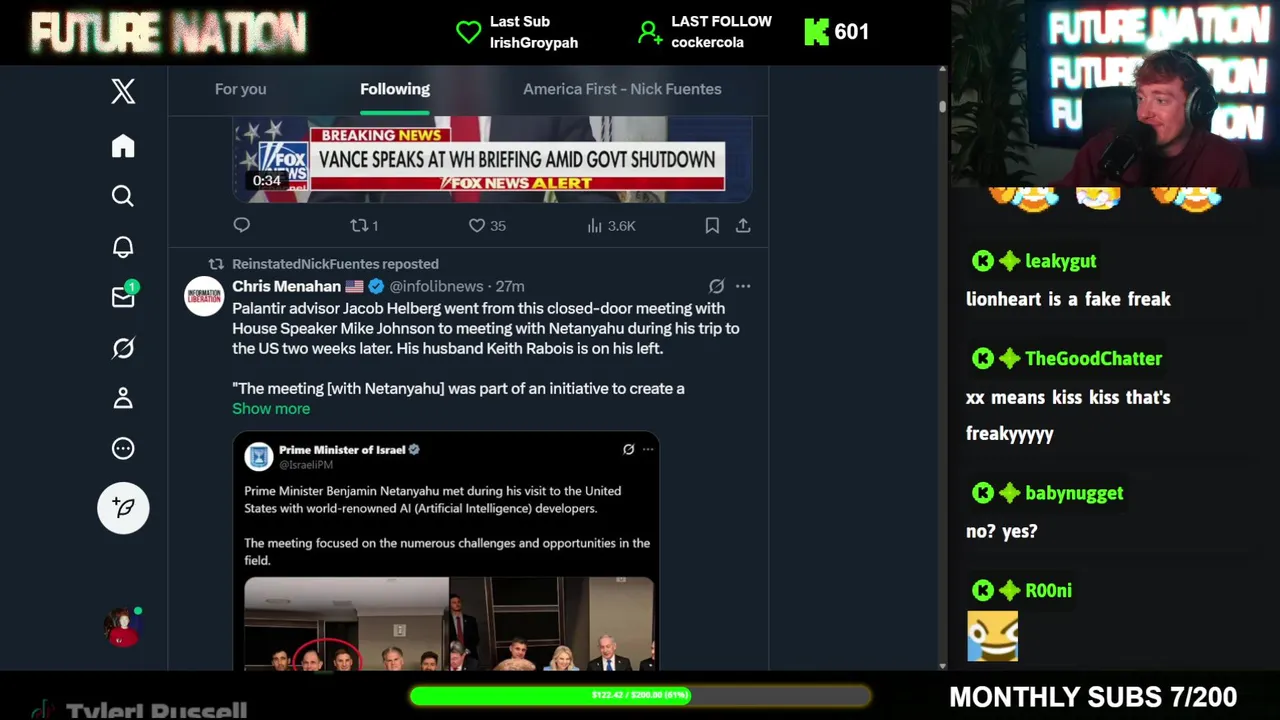
Task: Switch to the For you tab
Action: coord(240,89)
